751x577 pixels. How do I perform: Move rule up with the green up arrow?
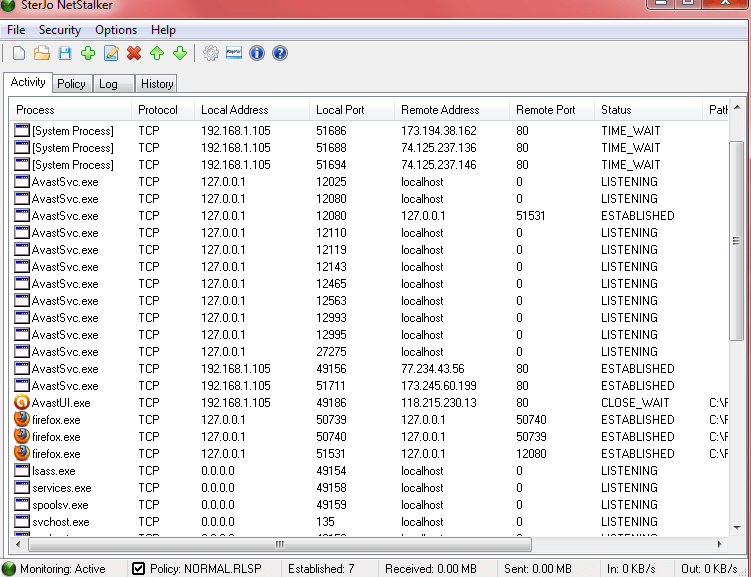pos(157,53)
